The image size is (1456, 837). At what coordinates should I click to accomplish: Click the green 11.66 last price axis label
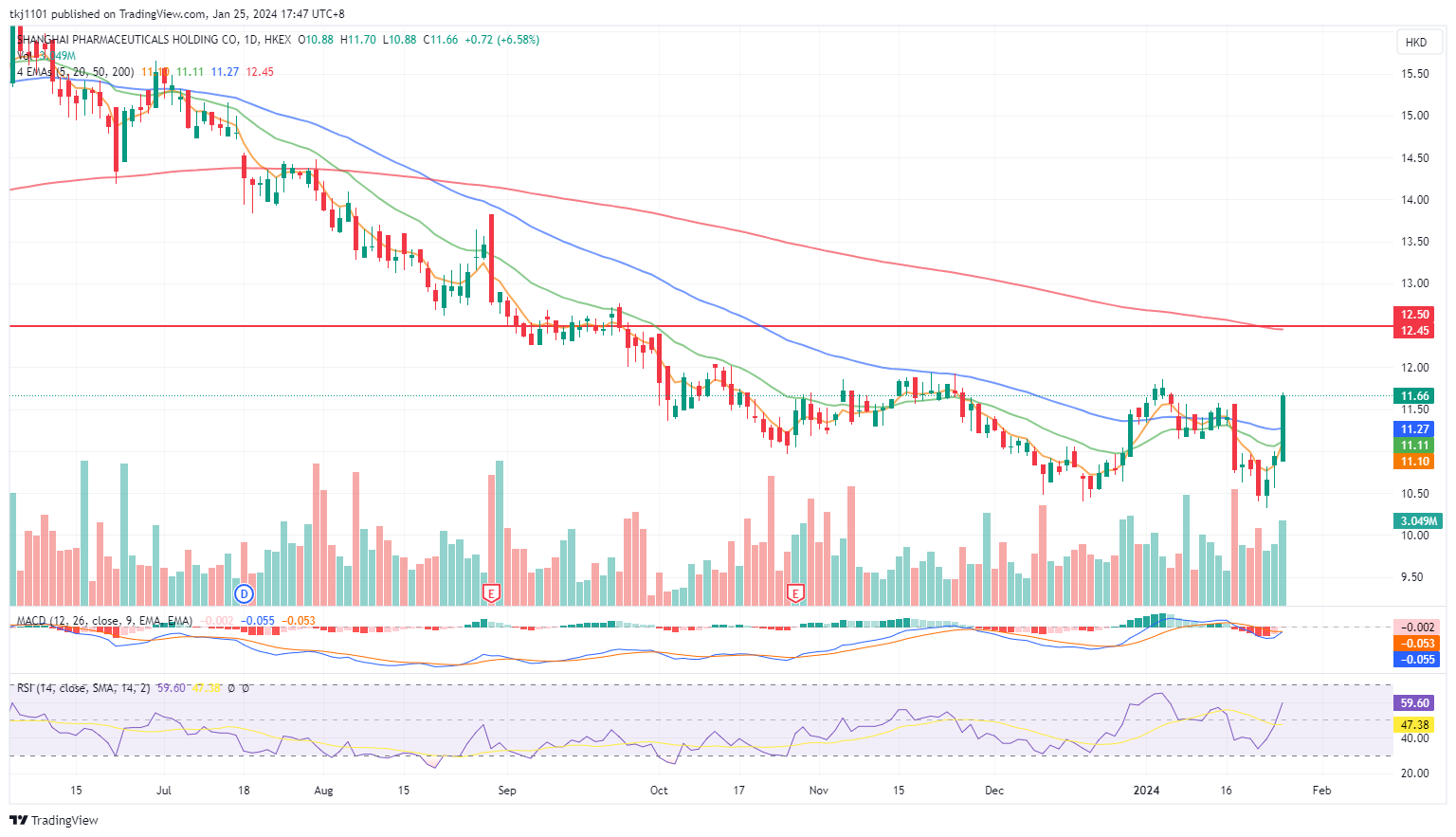pyautogui.click(x=1415, y=396)
